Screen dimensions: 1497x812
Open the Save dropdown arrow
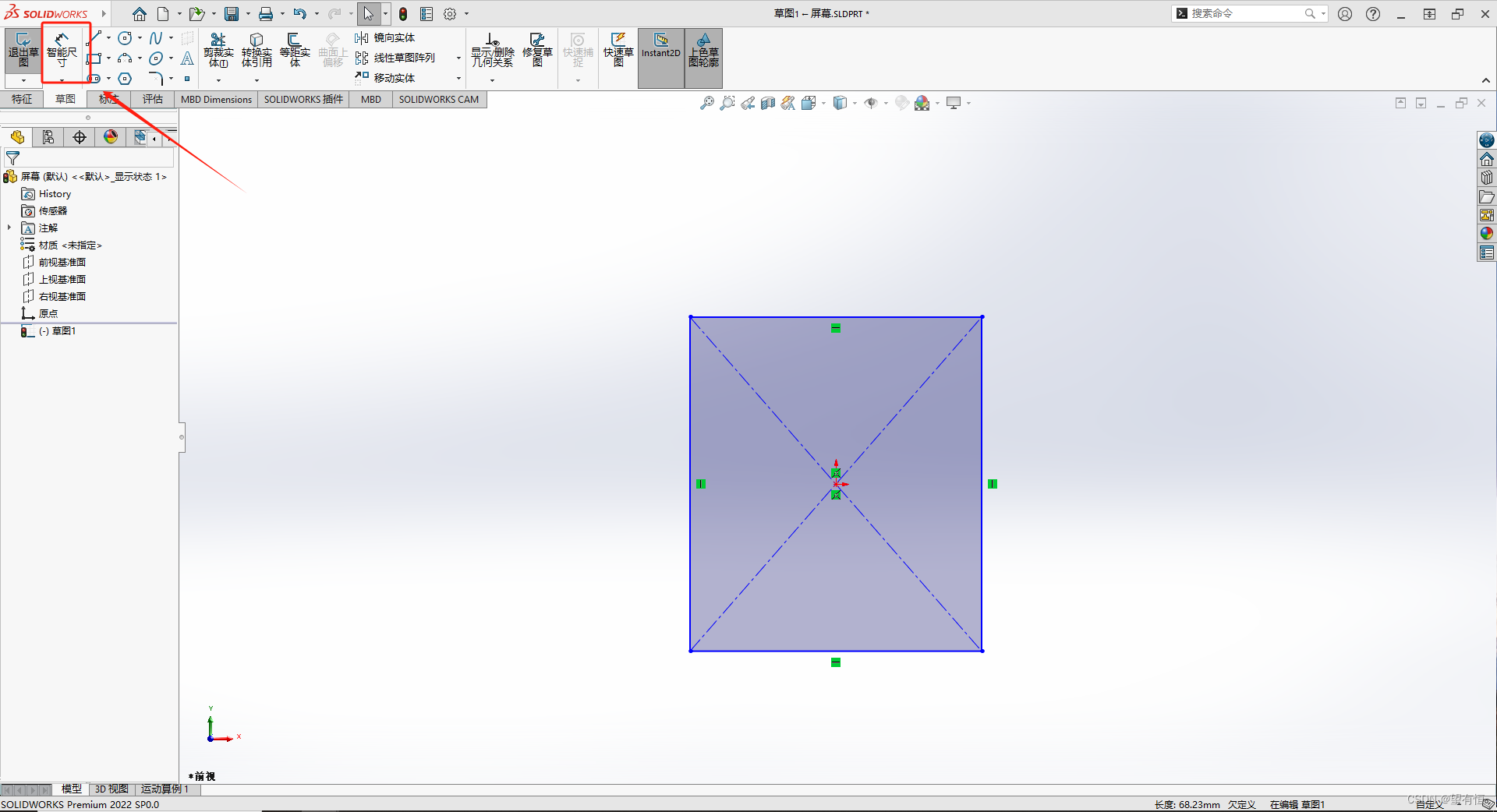coord(248,14)
